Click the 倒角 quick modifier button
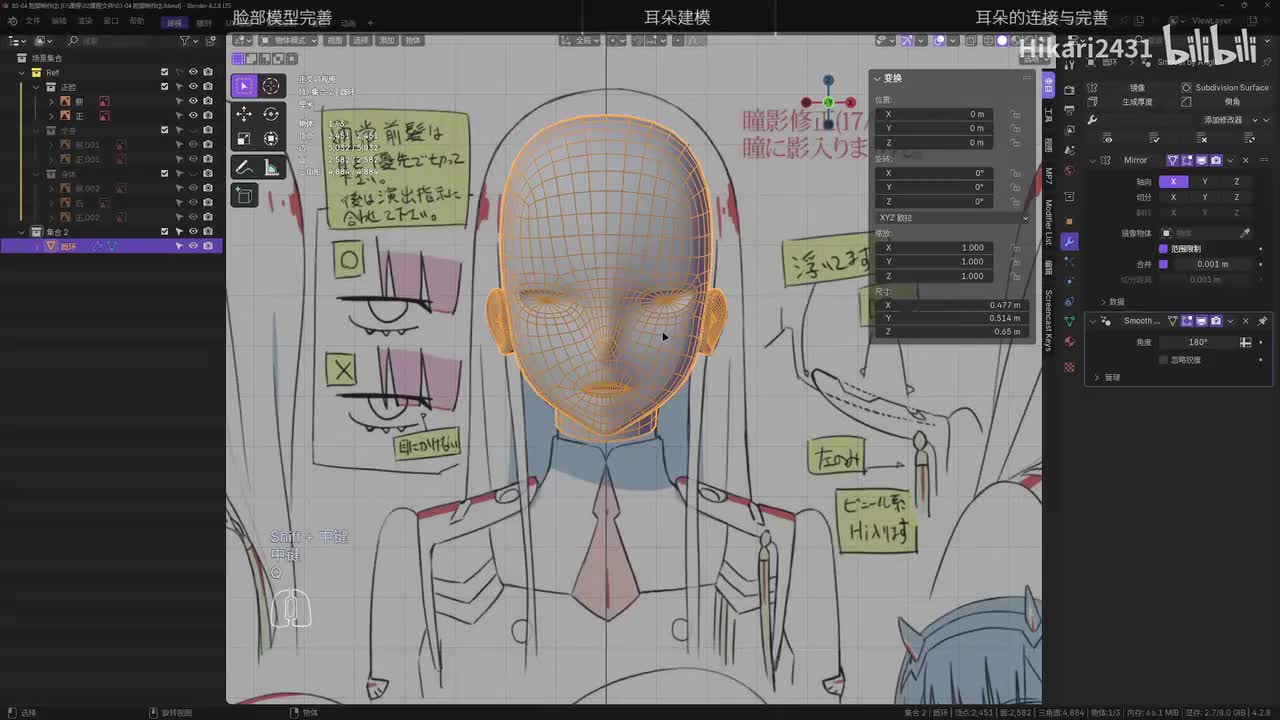1280x720 pixels. pyautogui.click(x=1226, y=102)
